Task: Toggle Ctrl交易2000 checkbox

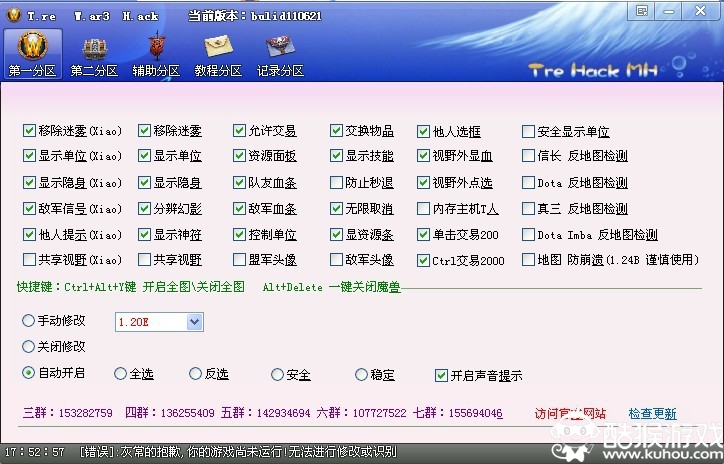Action: [x=423, y=260]
